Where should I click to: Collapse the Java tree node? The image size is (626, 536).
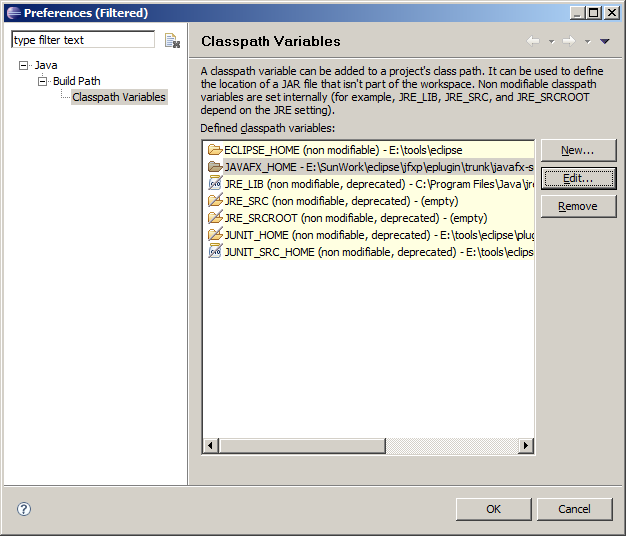24,66
